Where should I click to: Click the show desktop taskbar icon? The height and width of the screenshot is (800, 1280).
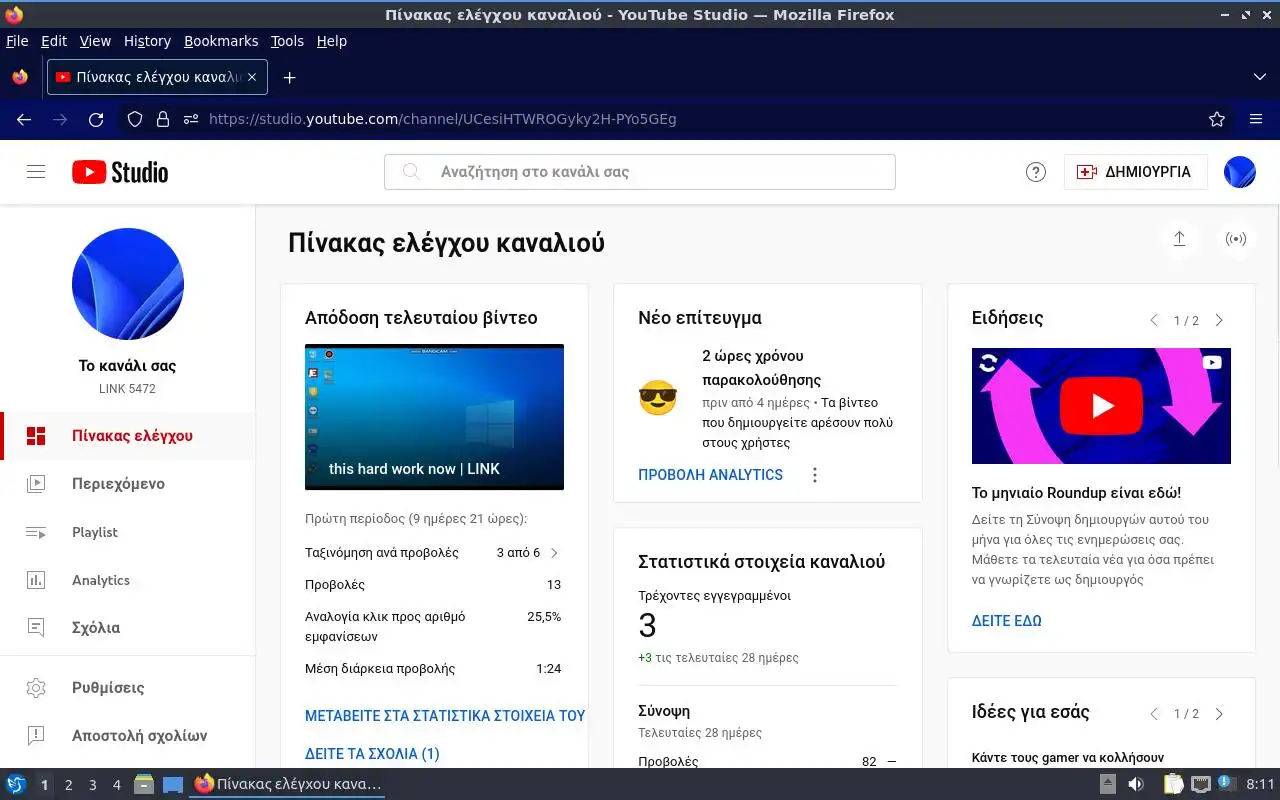click(x=173, y=785)
